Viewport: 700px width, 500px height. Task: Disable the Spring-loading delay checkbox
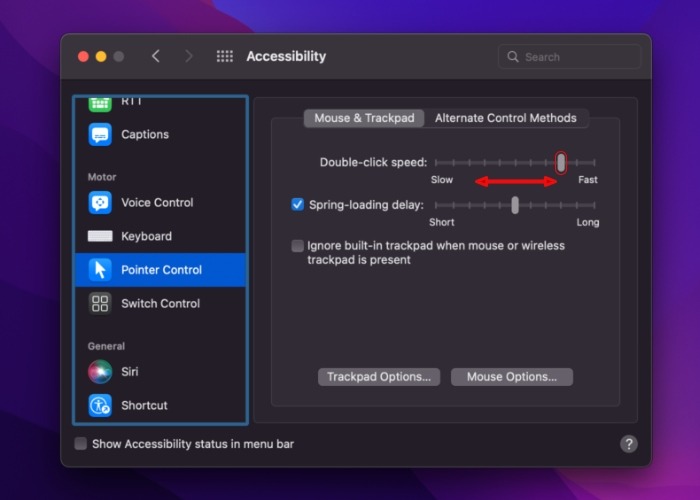[x=298, y=205]
